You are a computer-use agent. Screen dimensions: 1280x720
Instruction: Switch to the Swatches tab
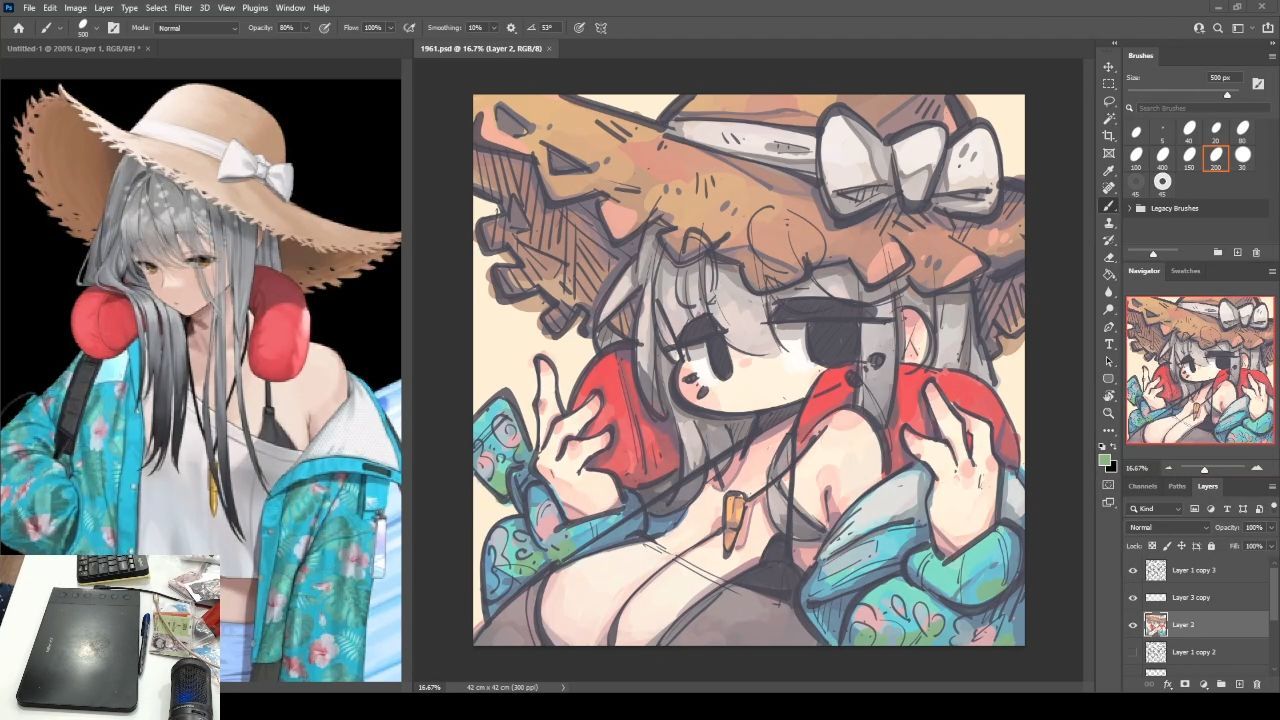point(1185,271)
